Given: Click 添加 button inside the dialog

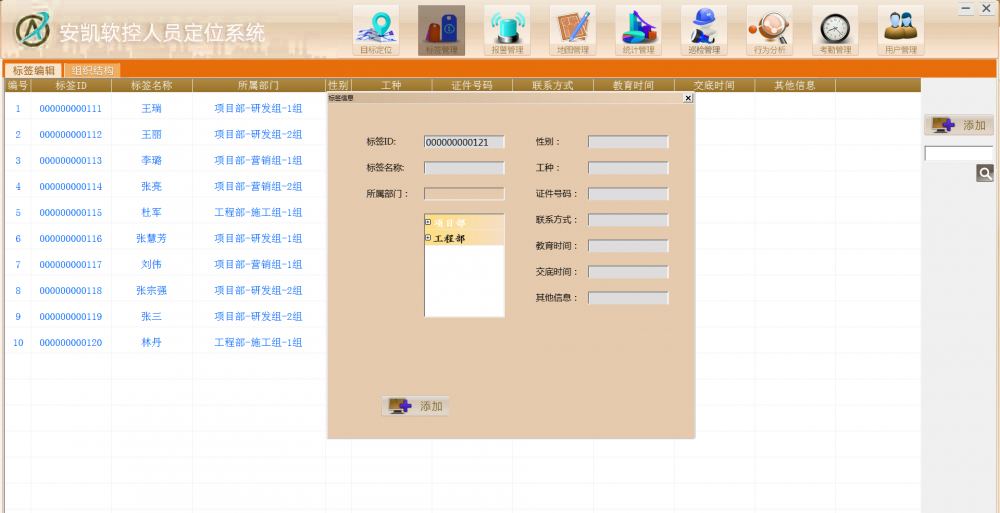Looking at the screenshot, I should point(416,406).
